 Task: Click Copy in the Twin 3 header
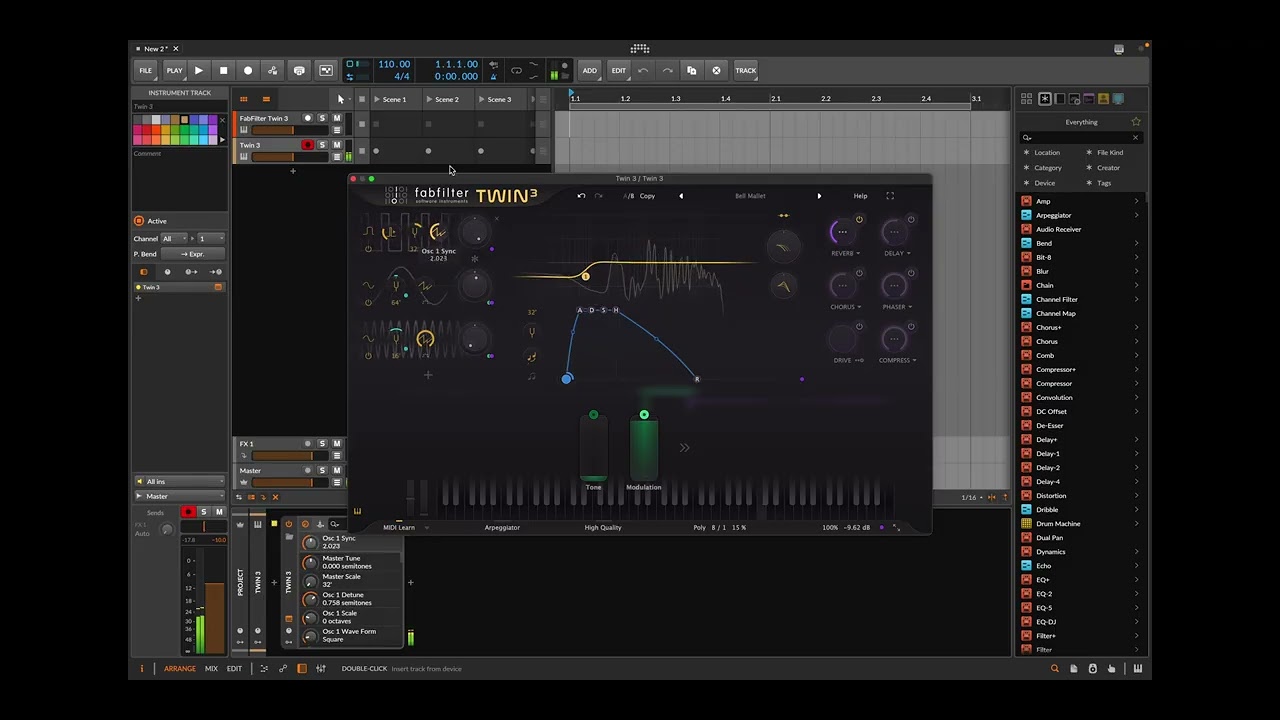pos(647,196)
